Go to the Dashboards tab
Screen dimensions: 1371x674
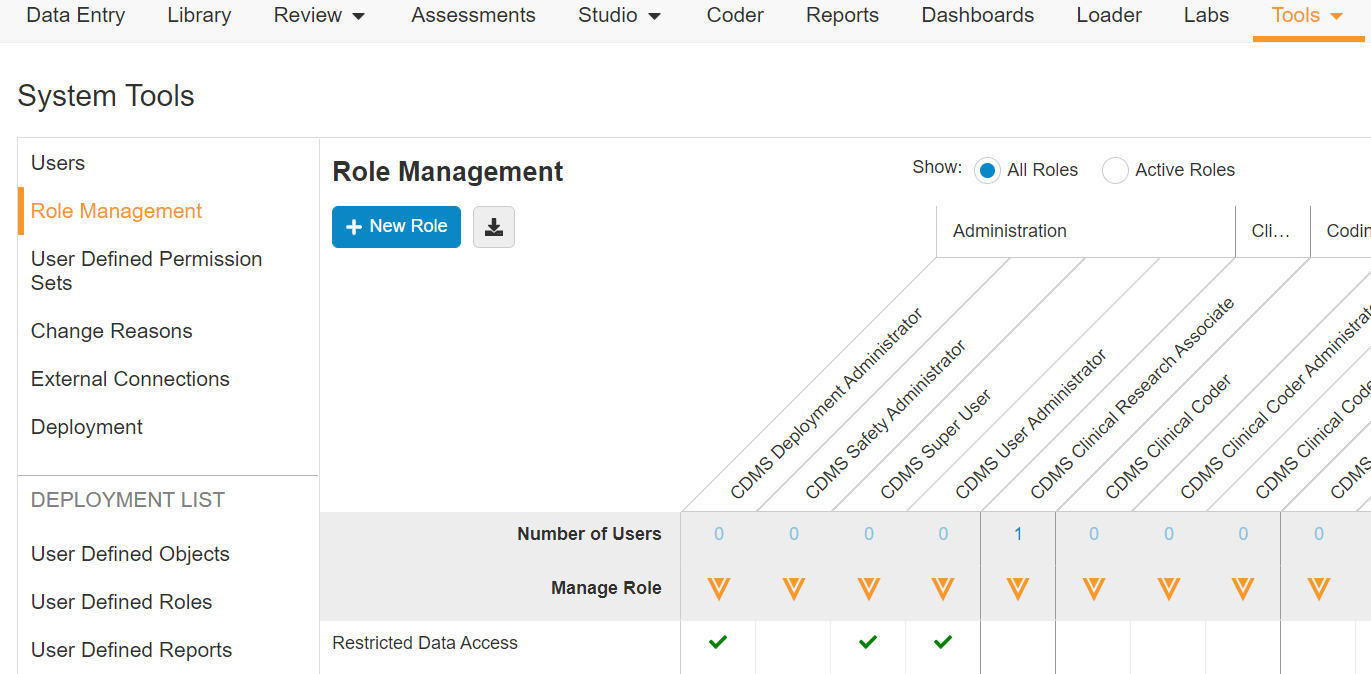point(977,16)
